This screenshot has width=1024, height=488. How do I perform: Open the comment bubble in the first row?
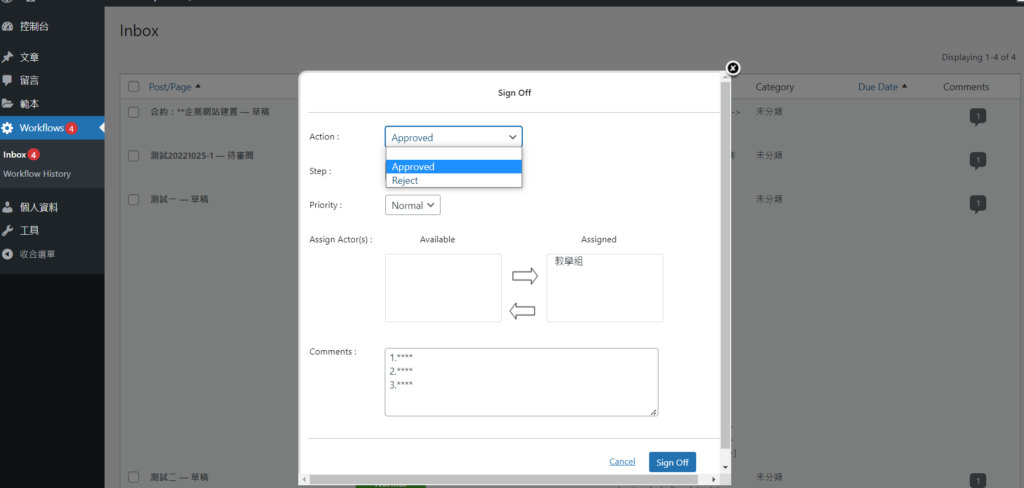(977, 117)
